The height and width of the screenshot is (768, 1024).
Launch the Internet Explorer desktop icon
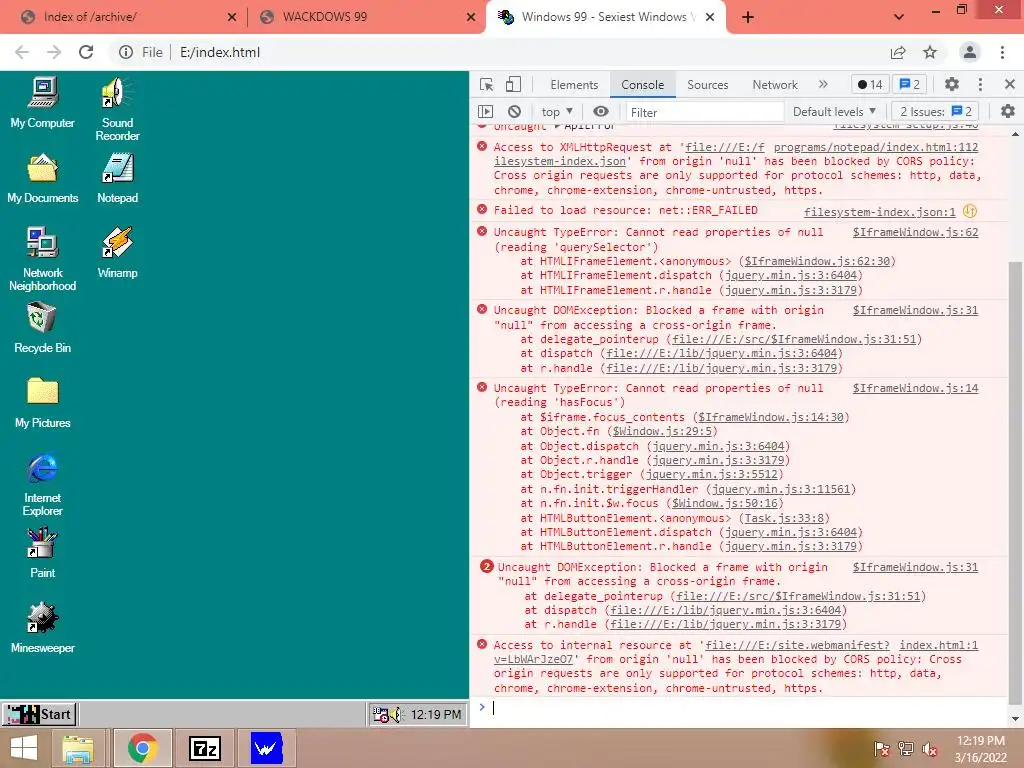(42, 484)
